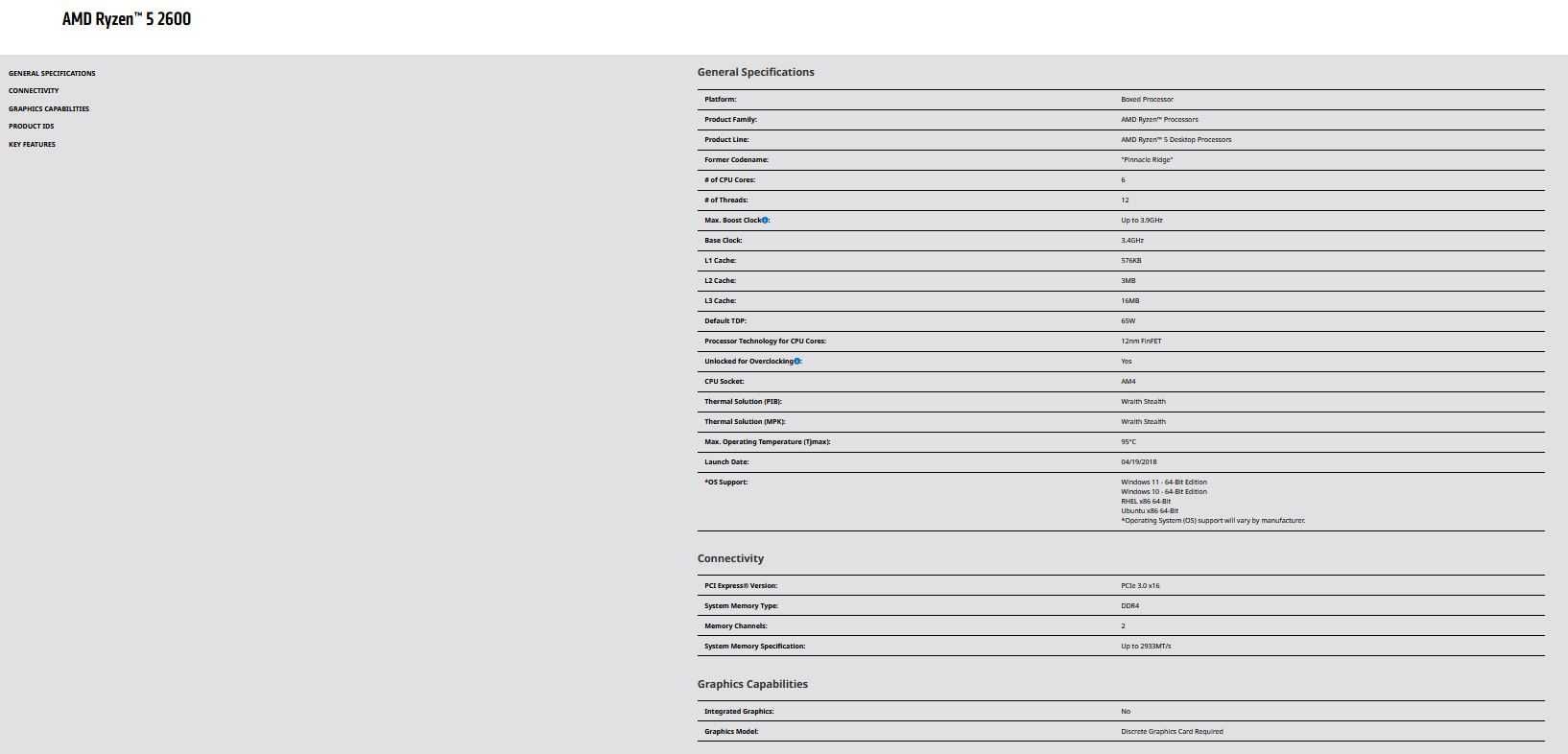Select the value Boxed Processor
Screen dimensions: 1568x754
click(x=1147, y=99)
